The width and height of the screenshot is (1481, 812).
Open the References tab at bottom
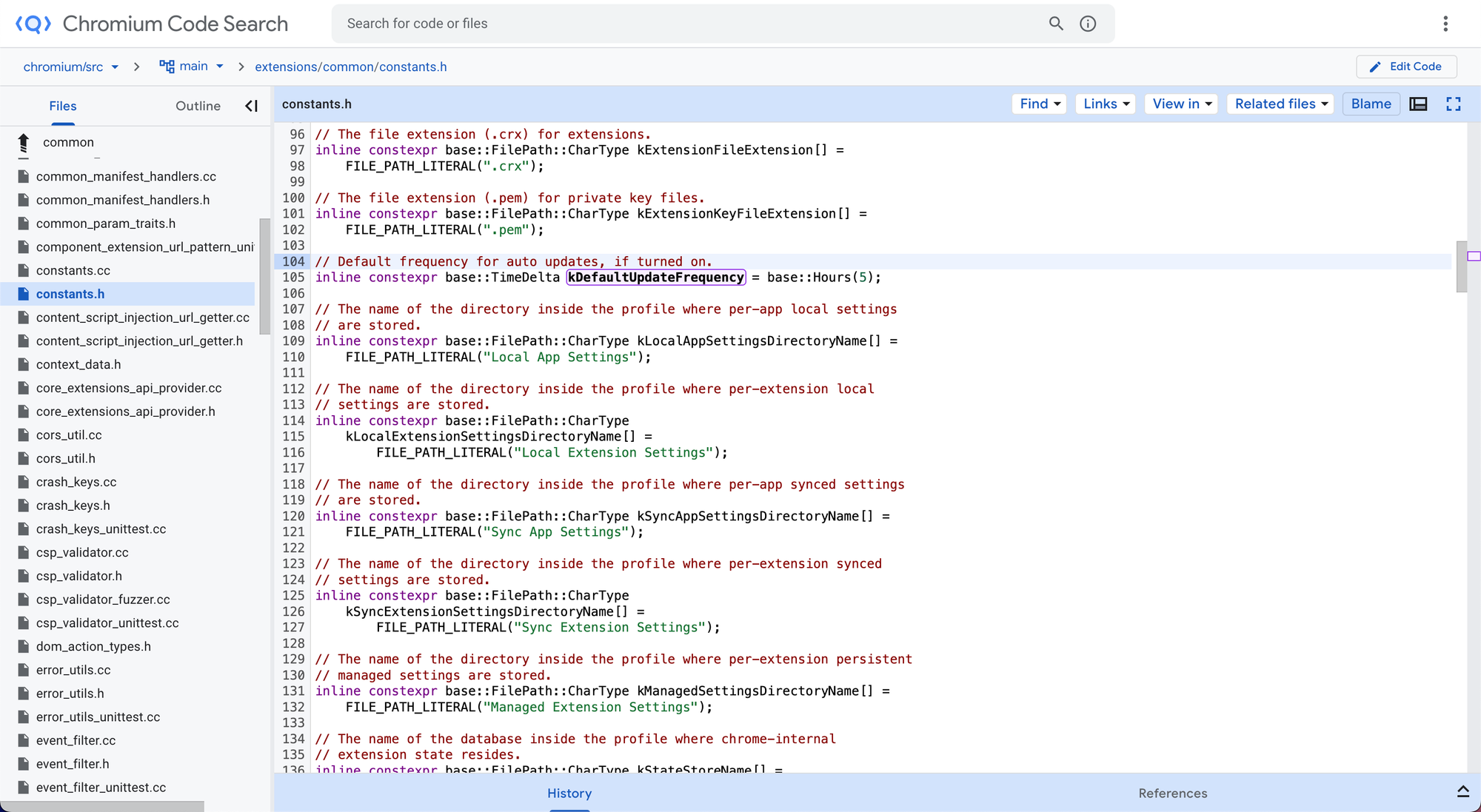(x=1173, y=793)
